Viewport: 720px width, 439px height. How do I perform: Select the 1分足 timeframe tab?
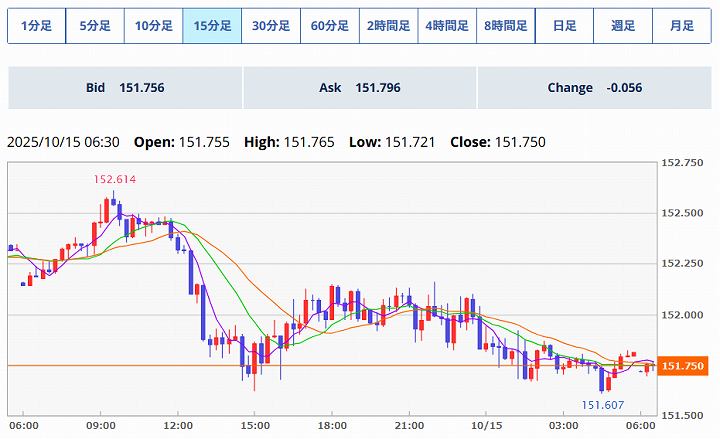point(36,26)
